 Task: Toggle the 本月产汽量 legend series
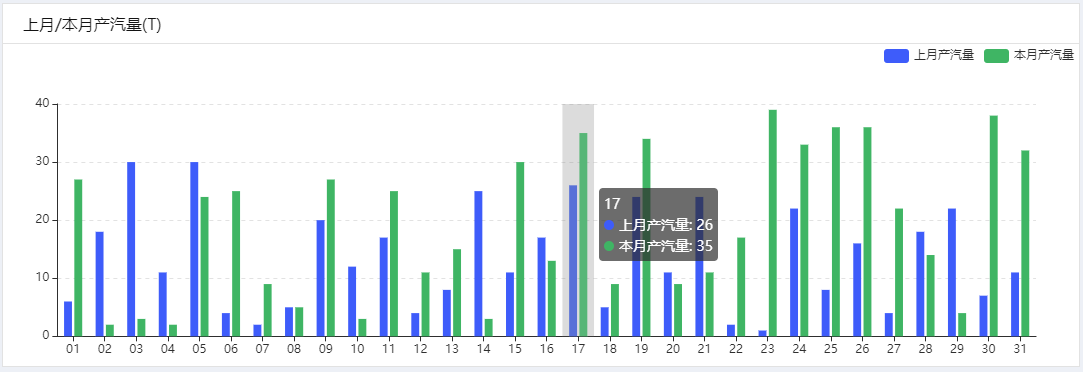click(1028, 56)
